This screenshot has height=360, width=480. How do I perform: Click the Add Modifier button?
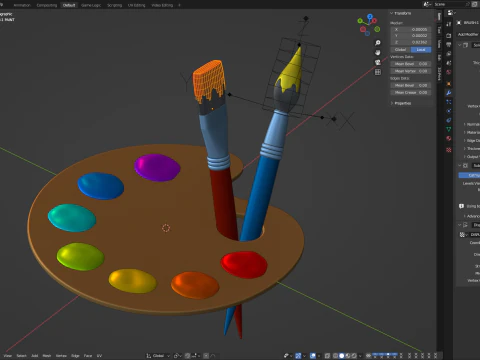point(468,34)
